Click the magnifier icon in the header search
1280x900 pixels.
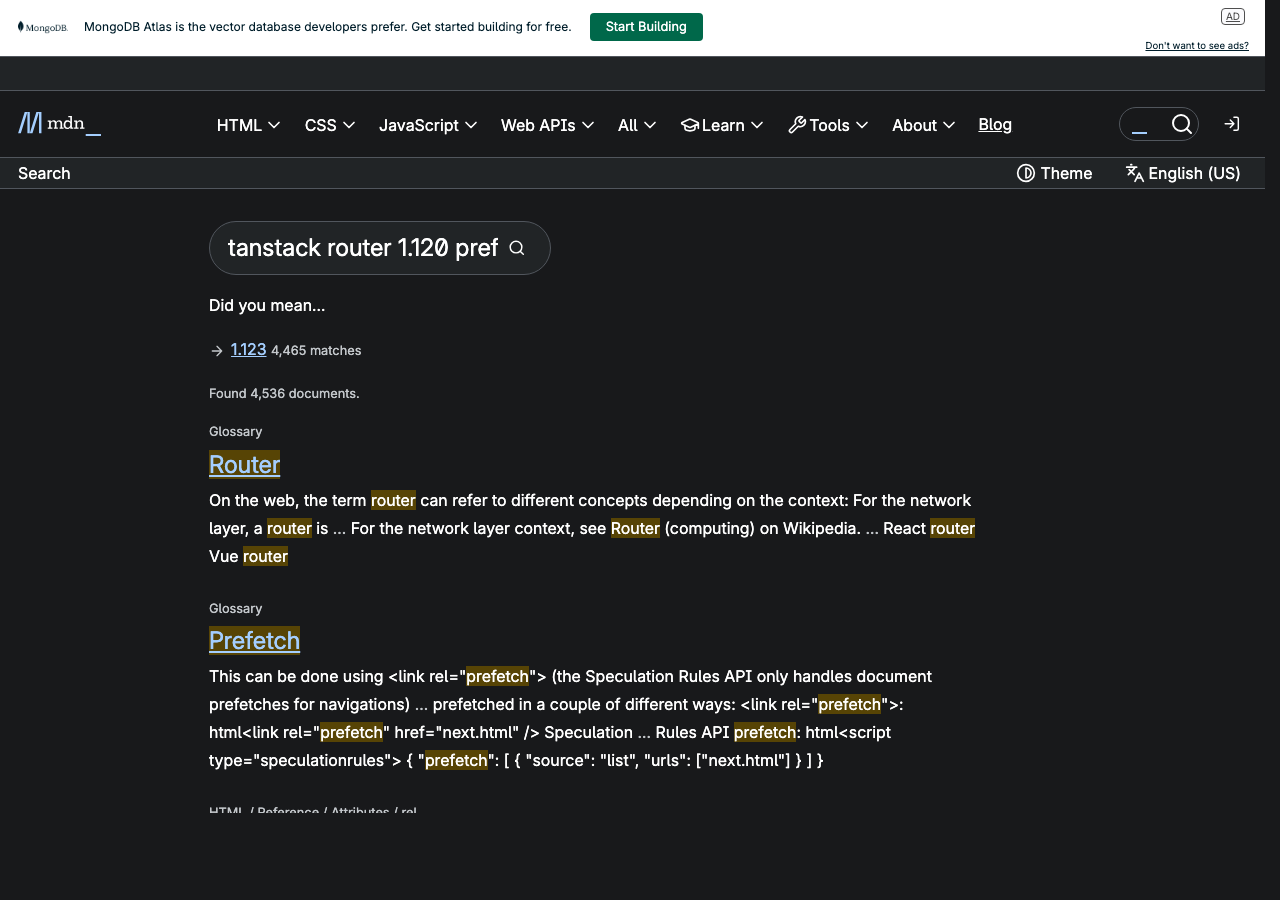coord(1182,124)
